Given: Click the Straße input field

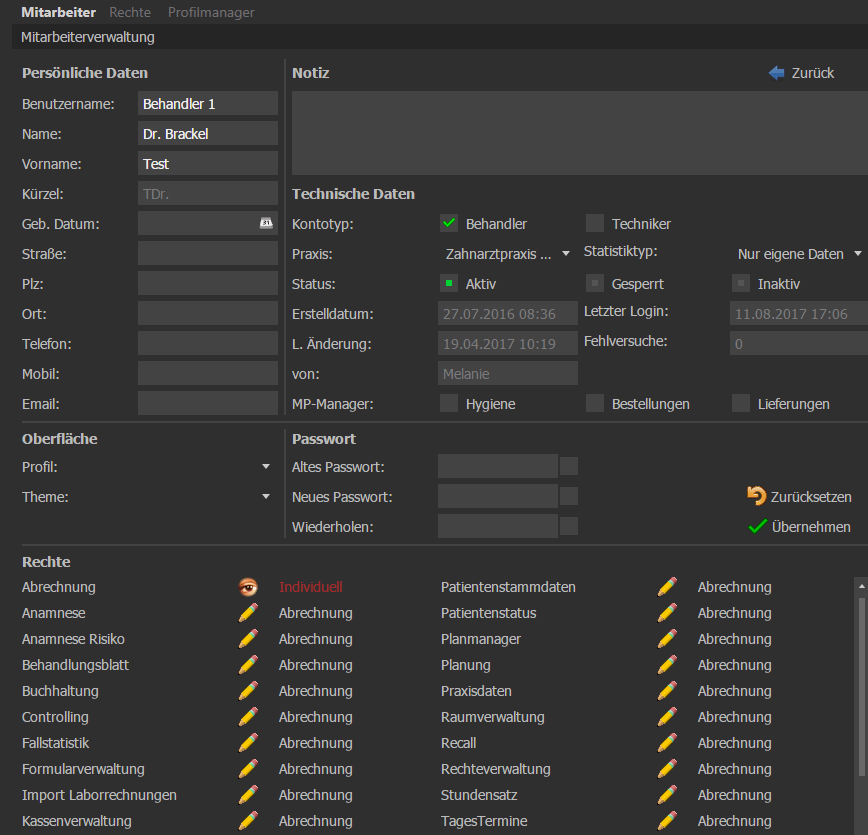Looking at the screenshot, I should 208,254.
